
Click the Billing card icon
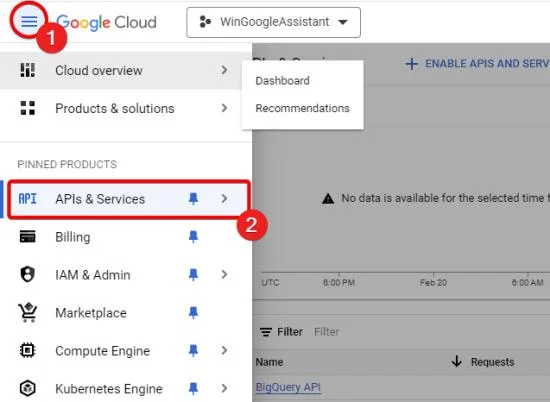click(27, 237)
